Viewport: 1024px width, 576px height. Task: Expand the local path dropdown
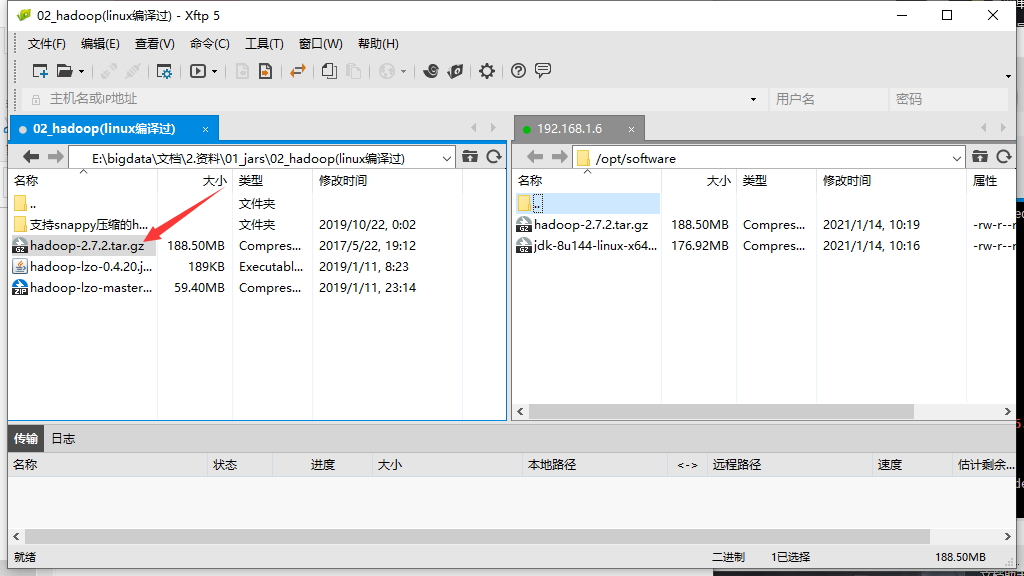447,158
